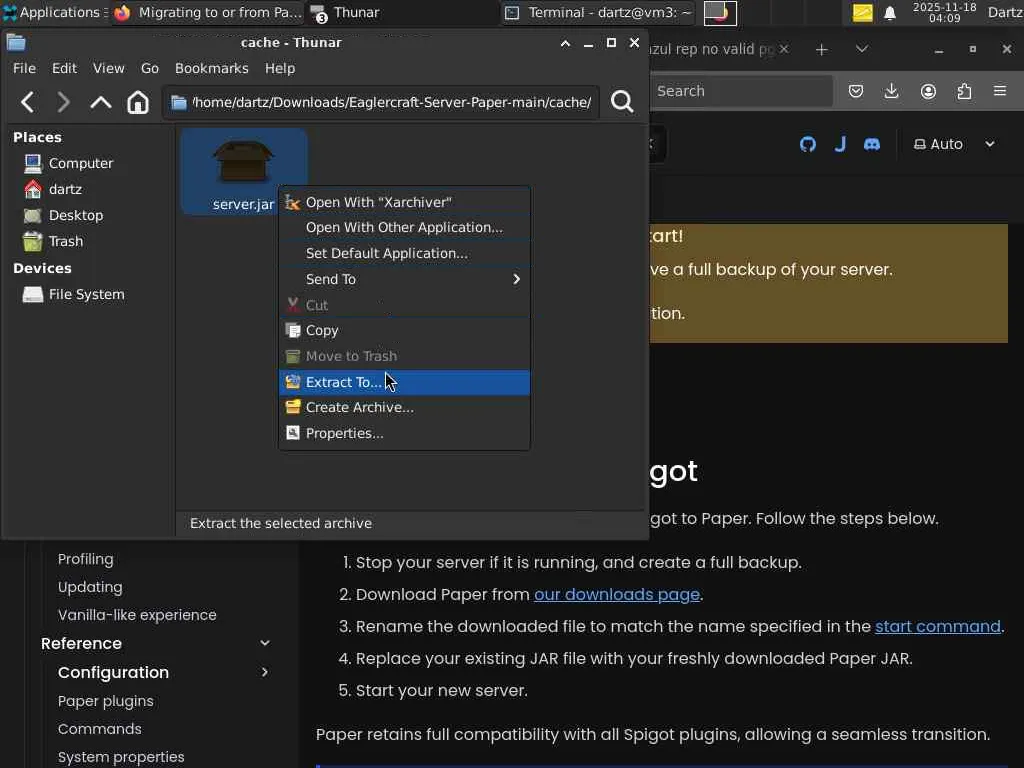
Task: Choose Create Archive in context menu
Action: pyautogui.click(x=404, y=408)
